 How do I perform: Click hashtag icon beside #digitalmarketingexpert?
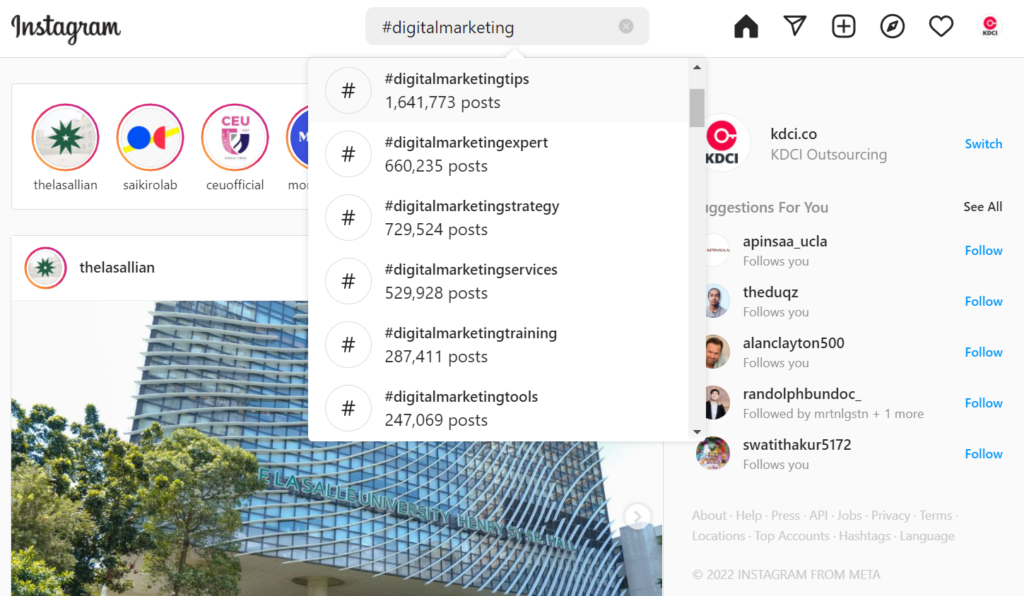tap(348, 154)
